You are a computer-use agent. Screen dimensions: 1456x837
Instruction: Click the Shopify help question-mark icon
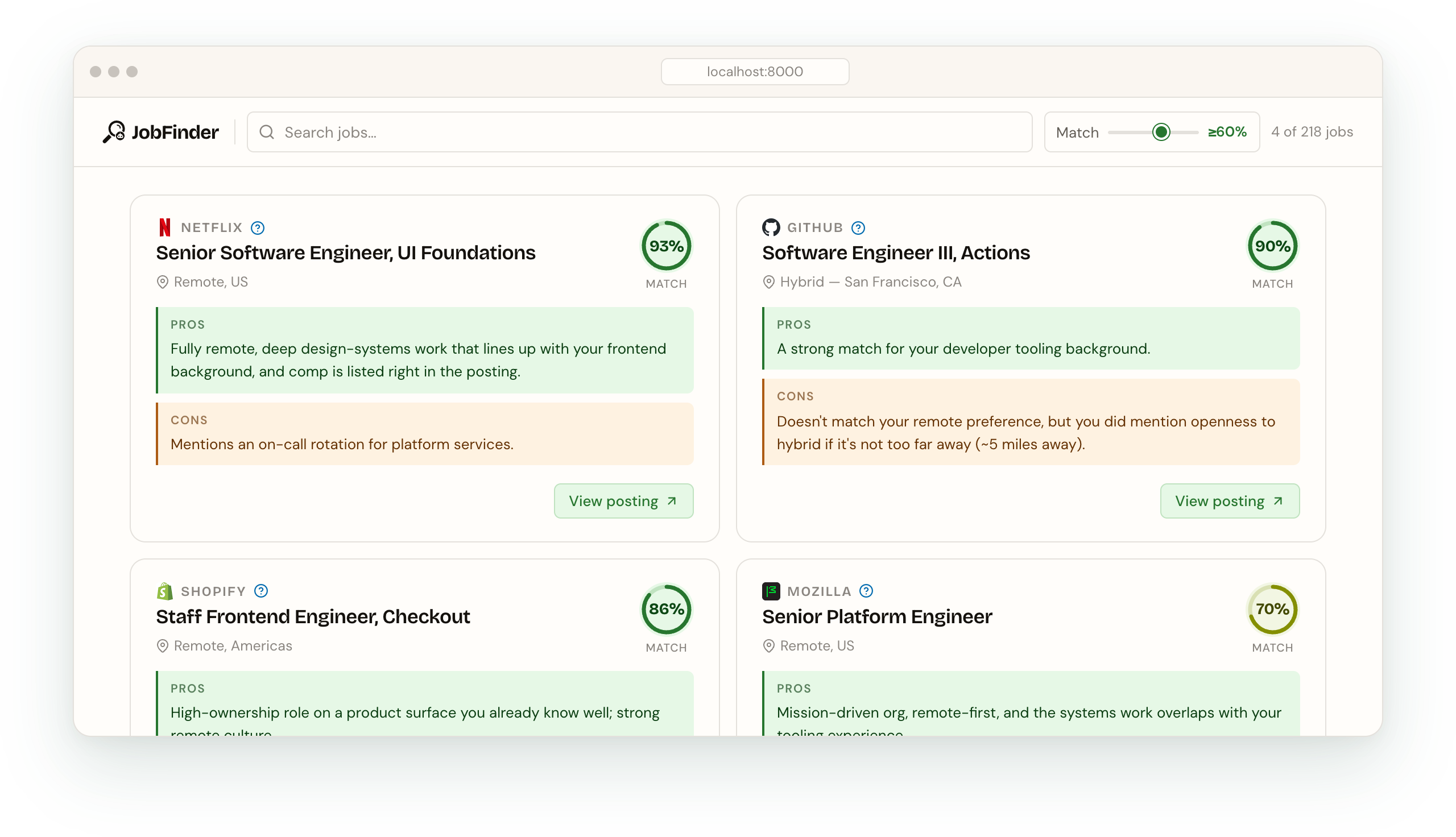point(261,591)
